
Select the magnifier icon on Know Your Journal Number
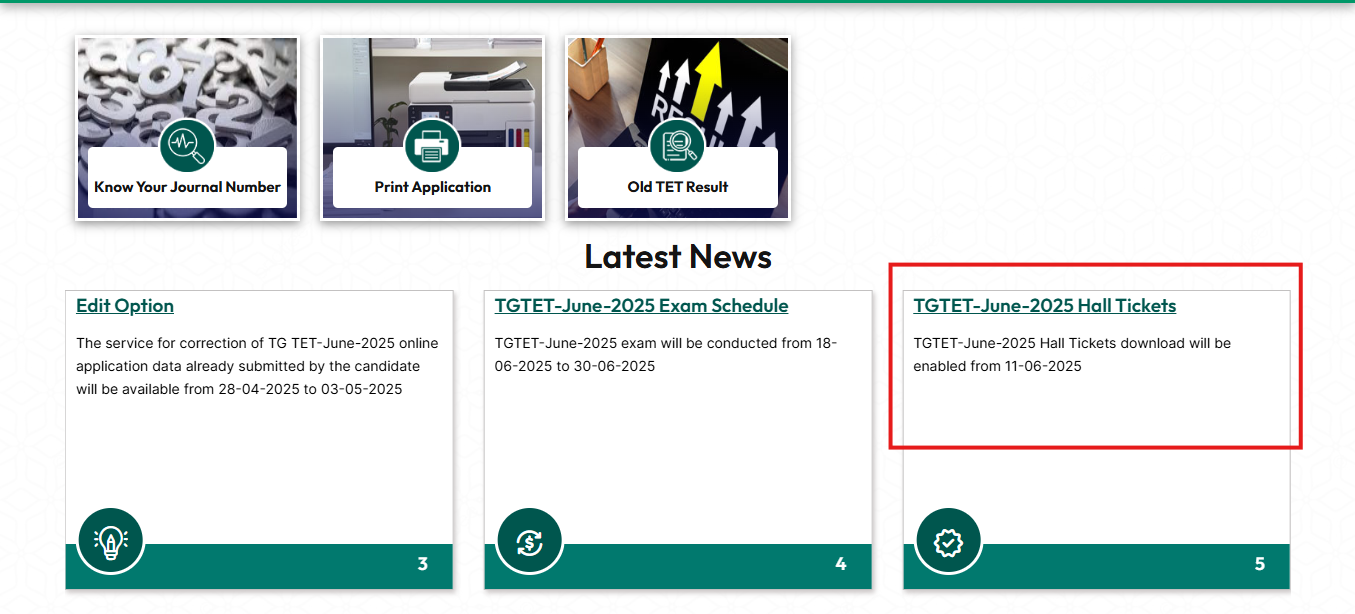pyautogui.click(x=187, y=143)
